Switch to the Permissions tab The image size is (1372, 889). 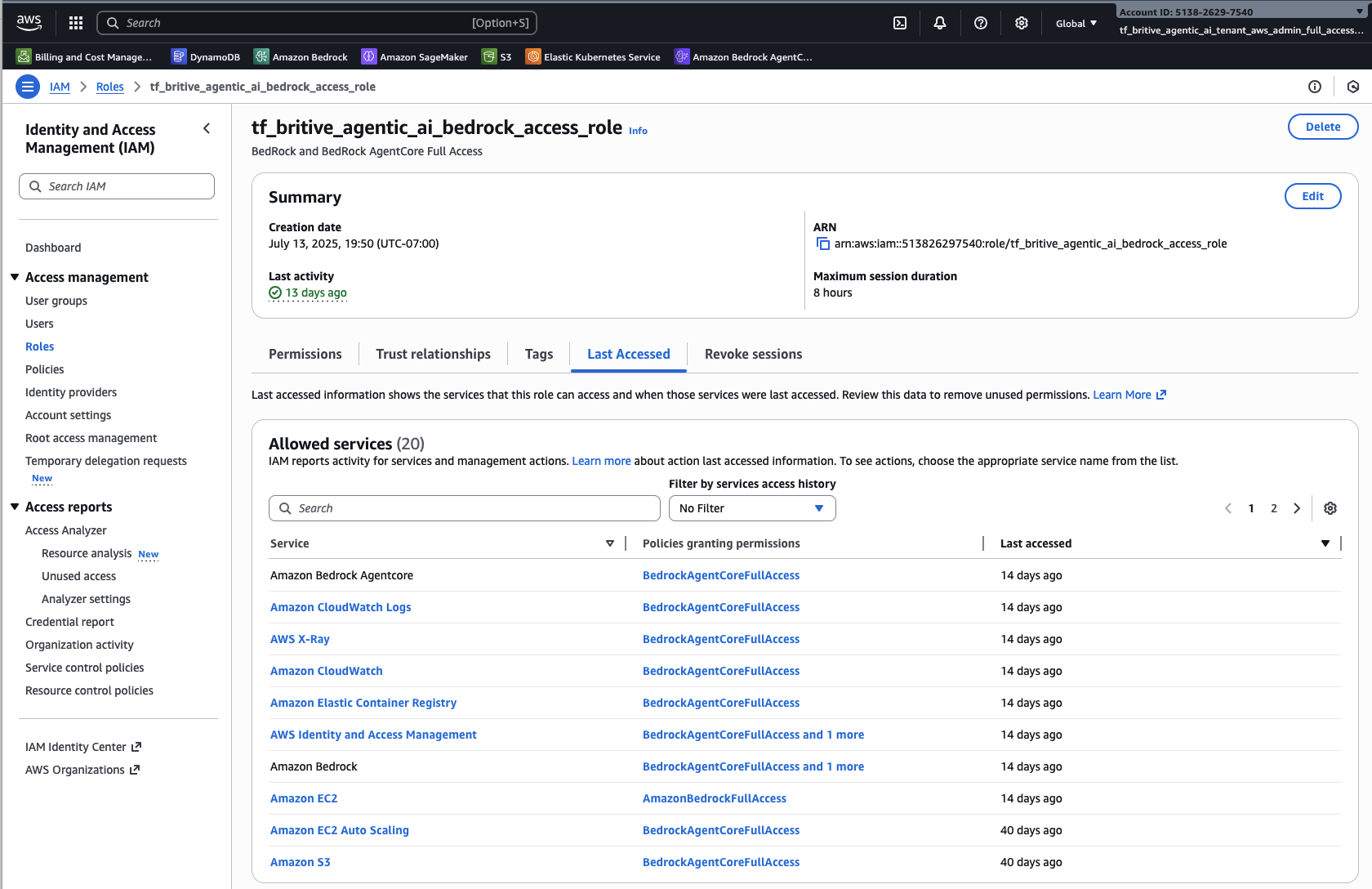click(305, 354)
